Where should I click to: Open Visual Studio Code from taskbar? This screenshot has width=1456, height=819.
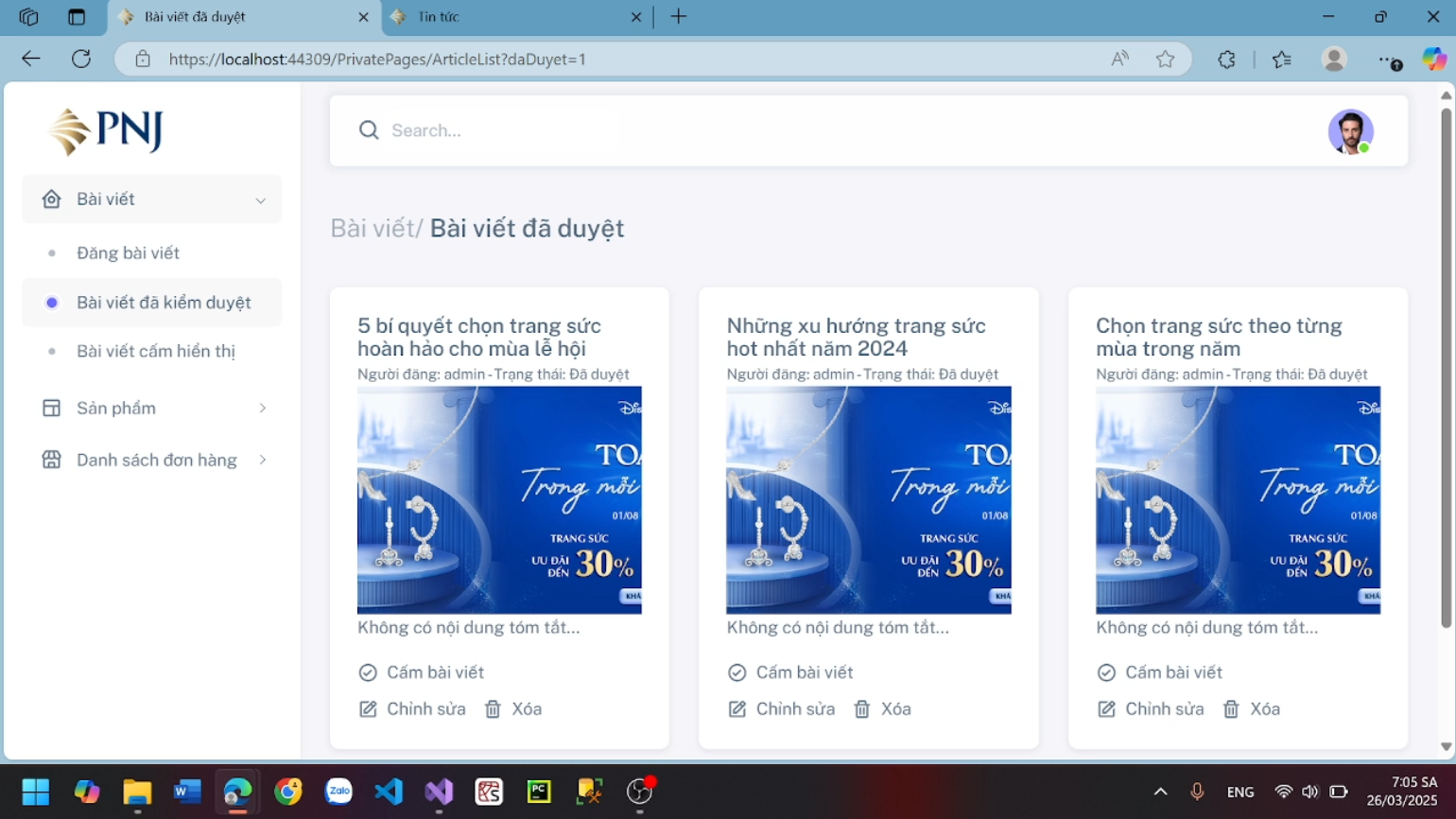point(389,792)
